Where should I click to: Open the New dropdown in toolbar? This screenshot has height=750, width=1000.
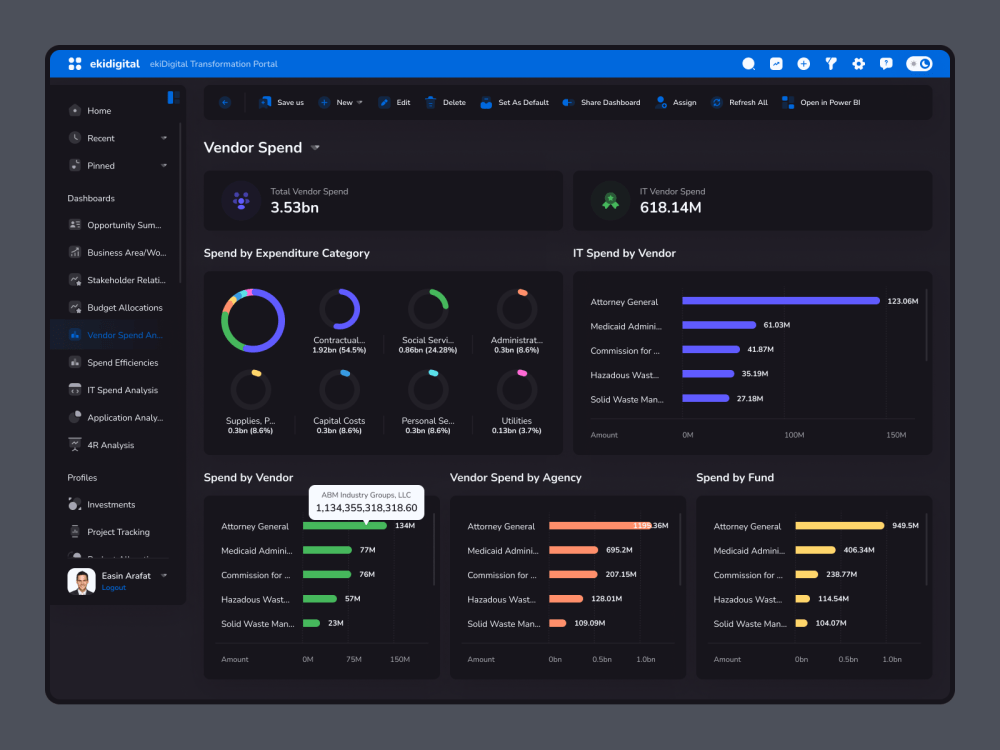[341, 102]
